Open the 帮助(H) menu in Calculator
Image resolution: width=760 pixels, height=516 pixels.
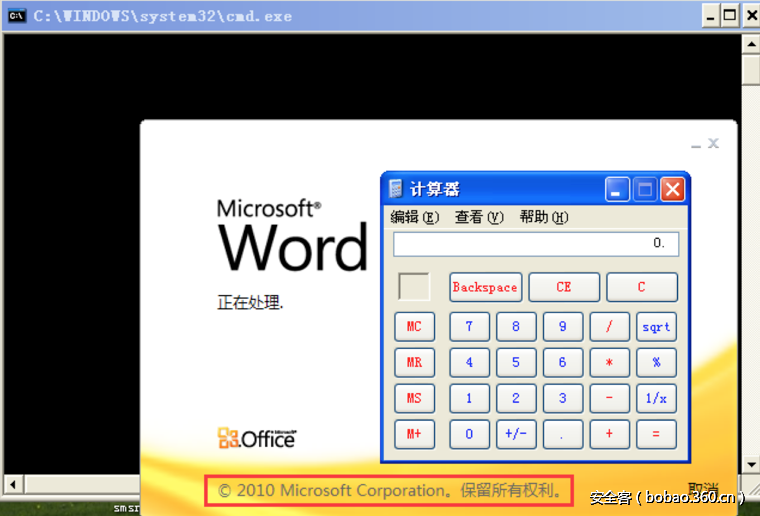[544, 217]
